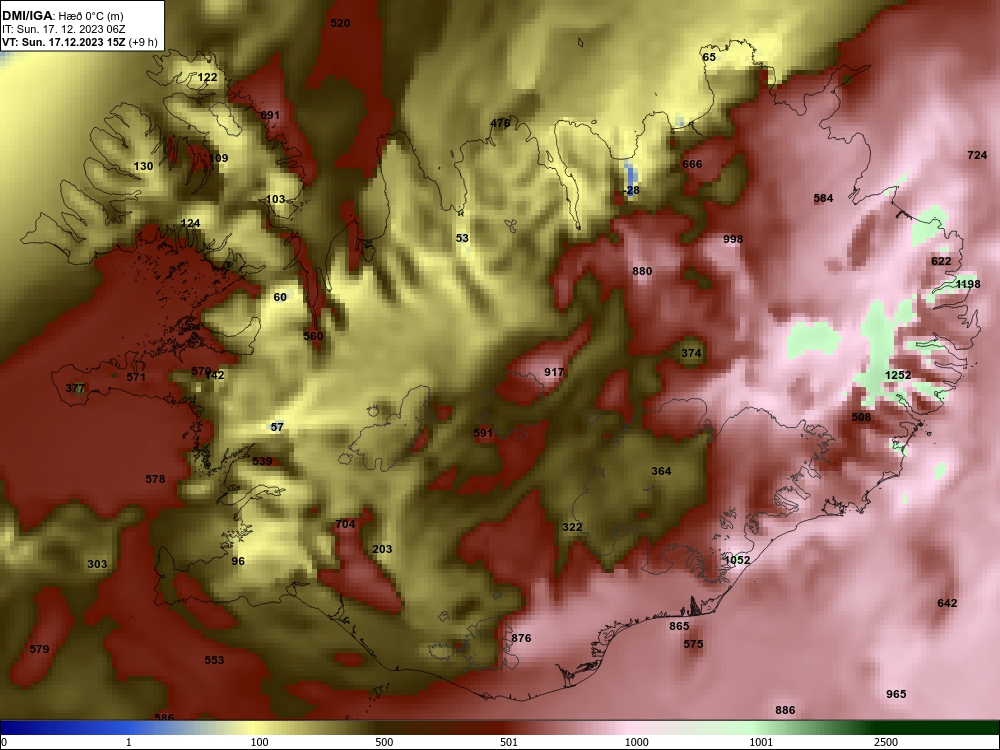This screenshot has height=750, width=1000.
Task: Click the 364 value label
Action: pyautogui.click(x=661, y=471)
